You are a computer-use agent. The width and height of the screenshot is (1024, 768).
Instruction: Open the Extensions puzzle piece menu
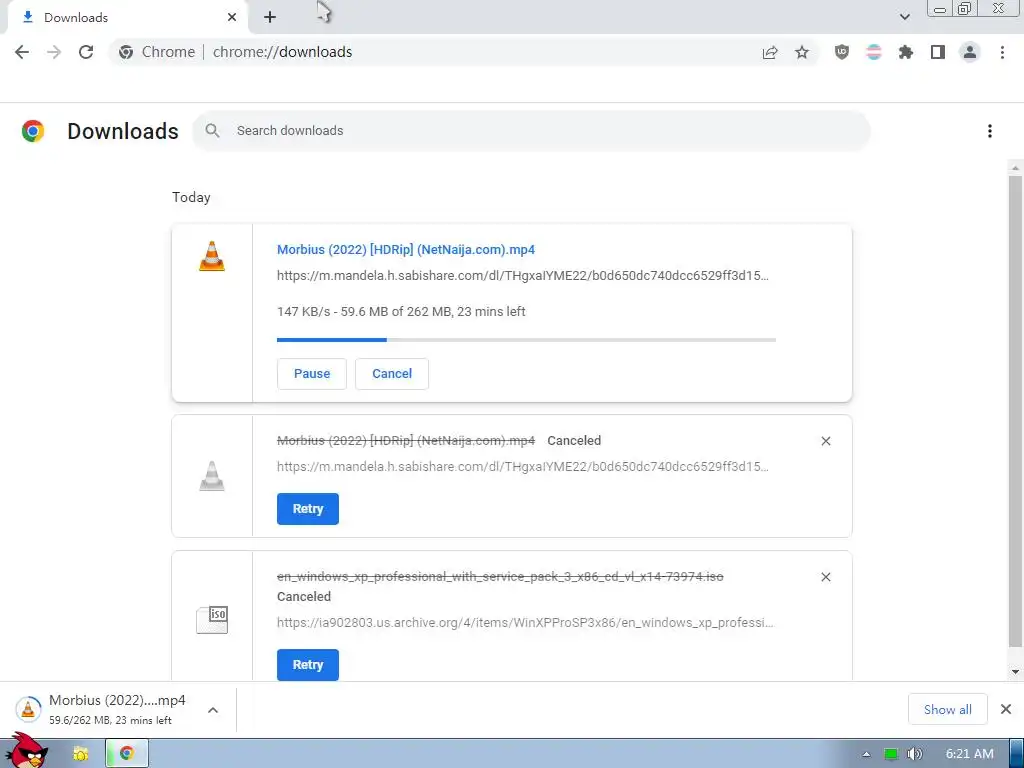906,52
